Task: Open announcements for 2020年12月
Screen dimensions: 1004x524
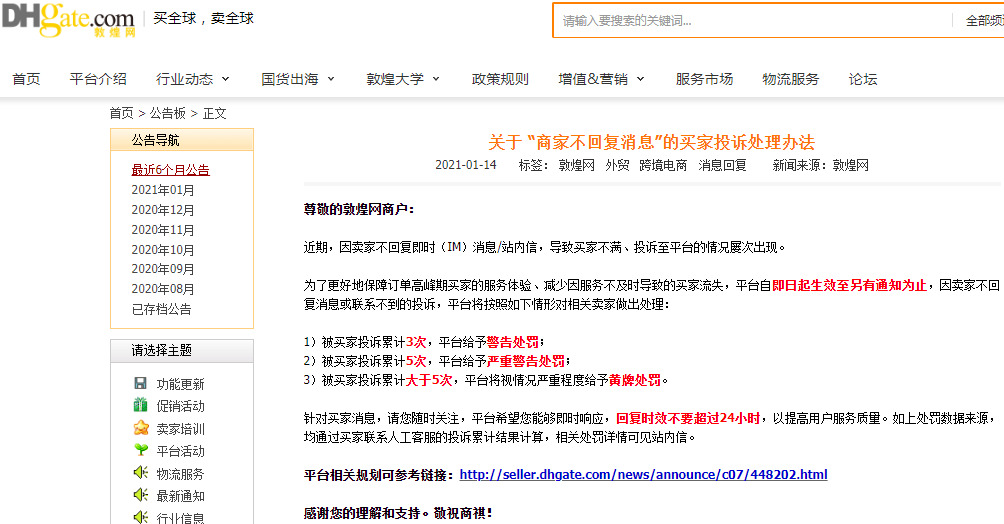Action: [x=163, y=209]
